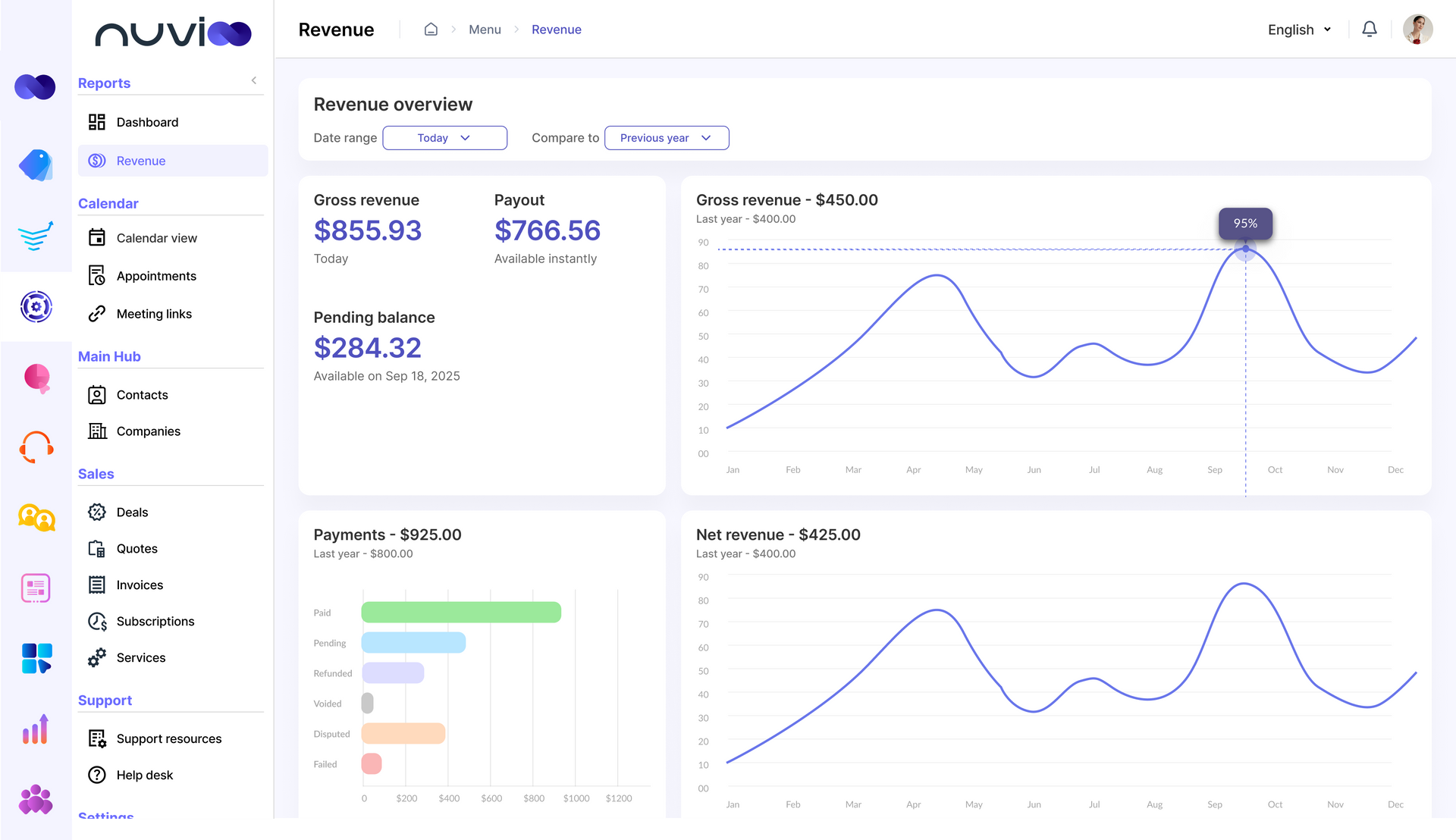1456x840 pixels.
Task: Open the Menu breadcrumb link
Action: pyautogui.click(x=485, y=29)
